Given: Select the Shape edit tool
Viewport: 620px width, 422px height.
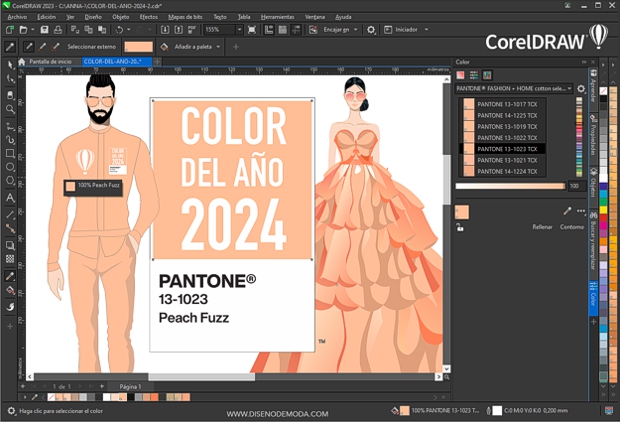Looking at the screenshot, I should [10, 79].
